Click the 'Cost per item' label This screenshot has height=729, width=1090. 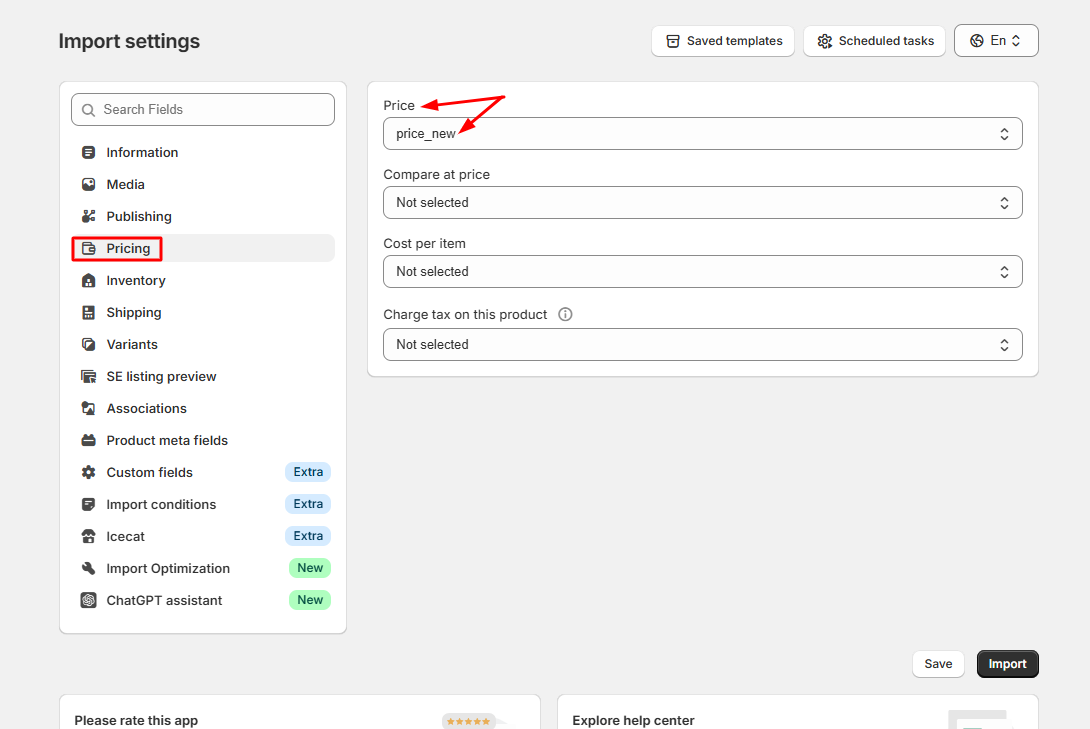click(x=425, y=243)
